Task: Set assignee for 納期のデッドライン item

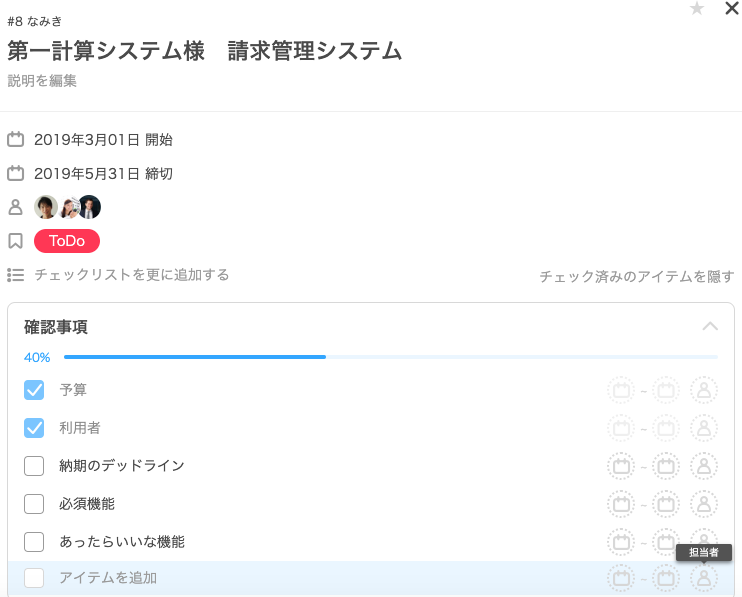Action: (x=704, y=466)
